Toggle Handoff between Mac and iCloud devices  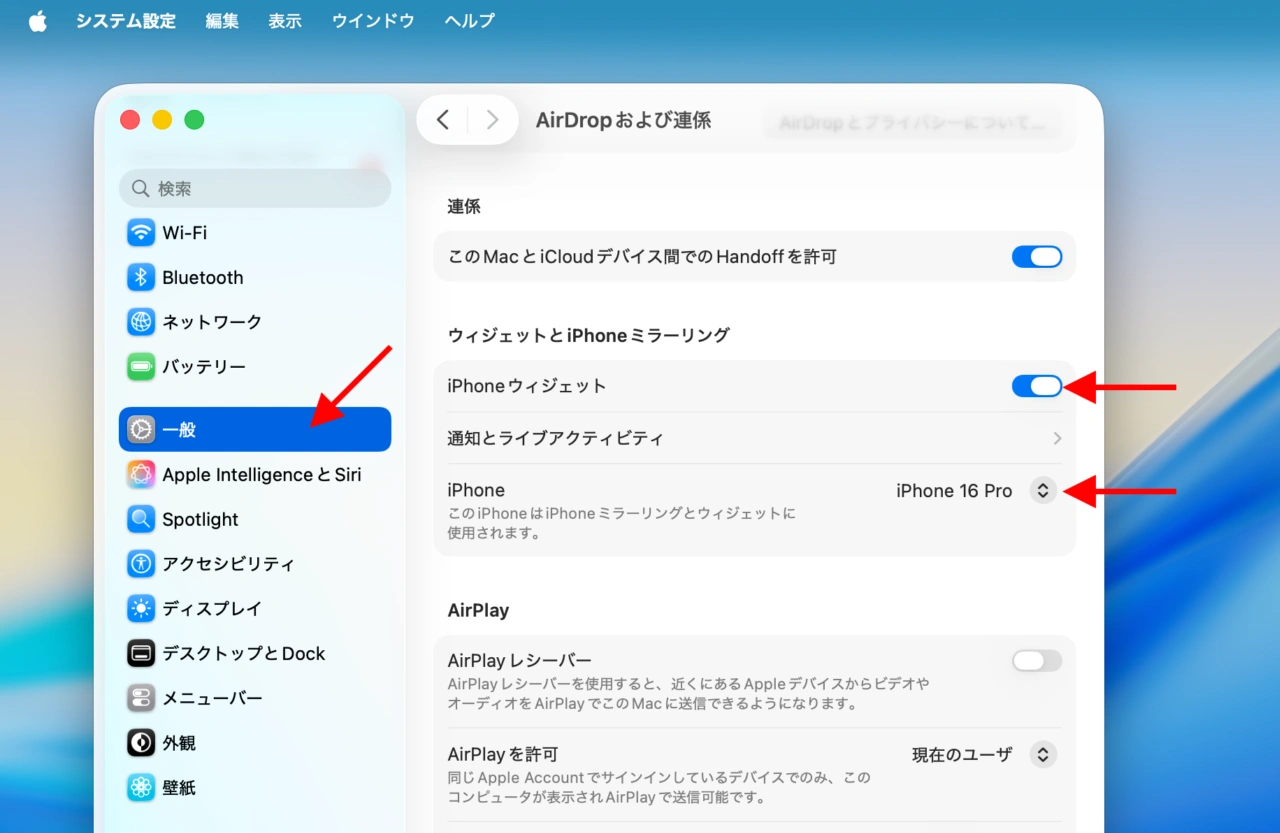click(x=1036, y=256)
